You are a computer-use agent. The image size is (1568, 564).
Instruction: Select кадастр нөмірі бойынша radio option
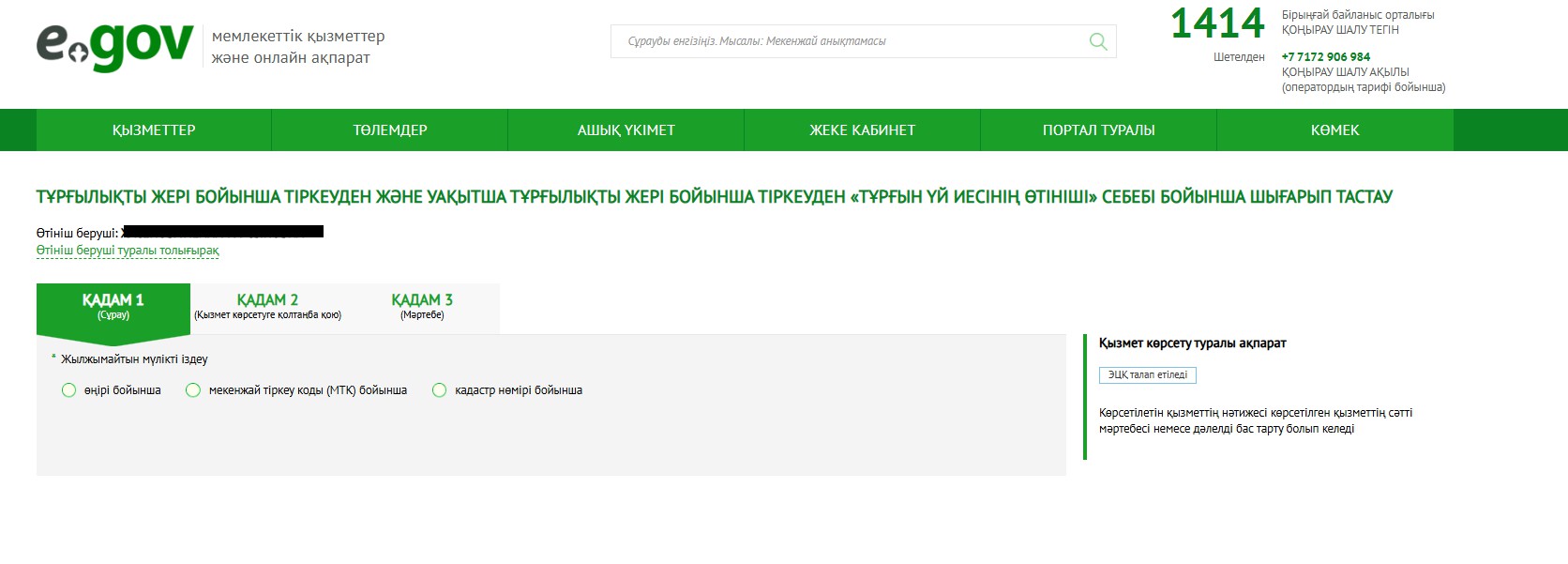coord(439,390)
